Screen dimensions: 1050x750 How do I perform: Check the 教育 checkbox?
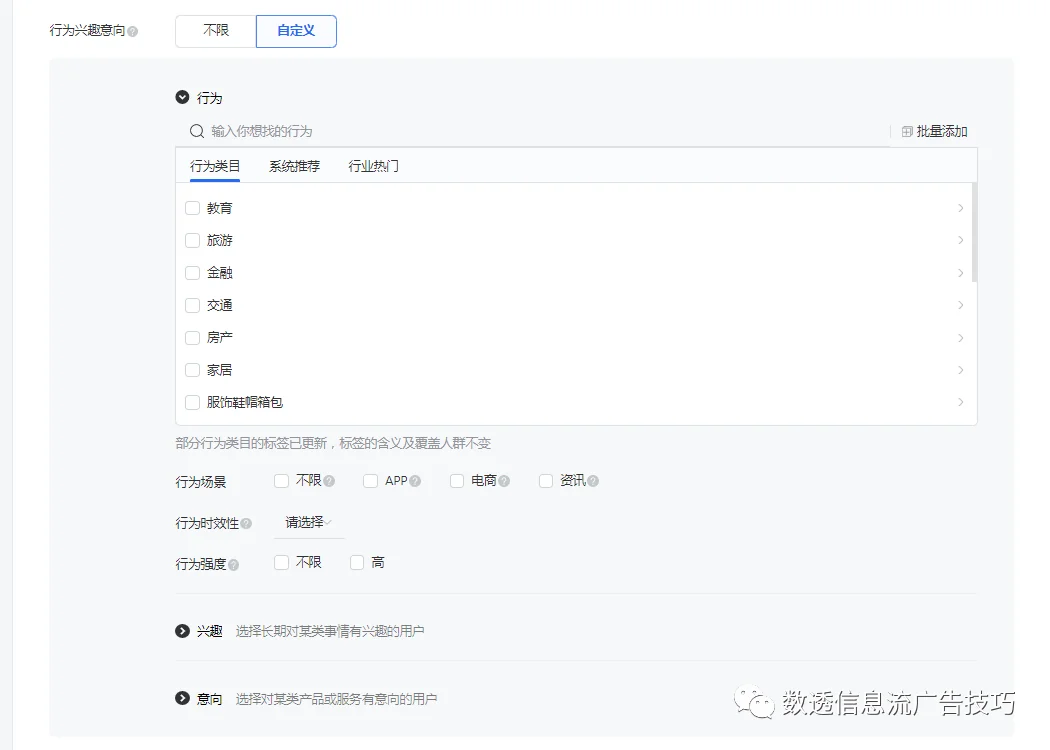coord(192,208)
